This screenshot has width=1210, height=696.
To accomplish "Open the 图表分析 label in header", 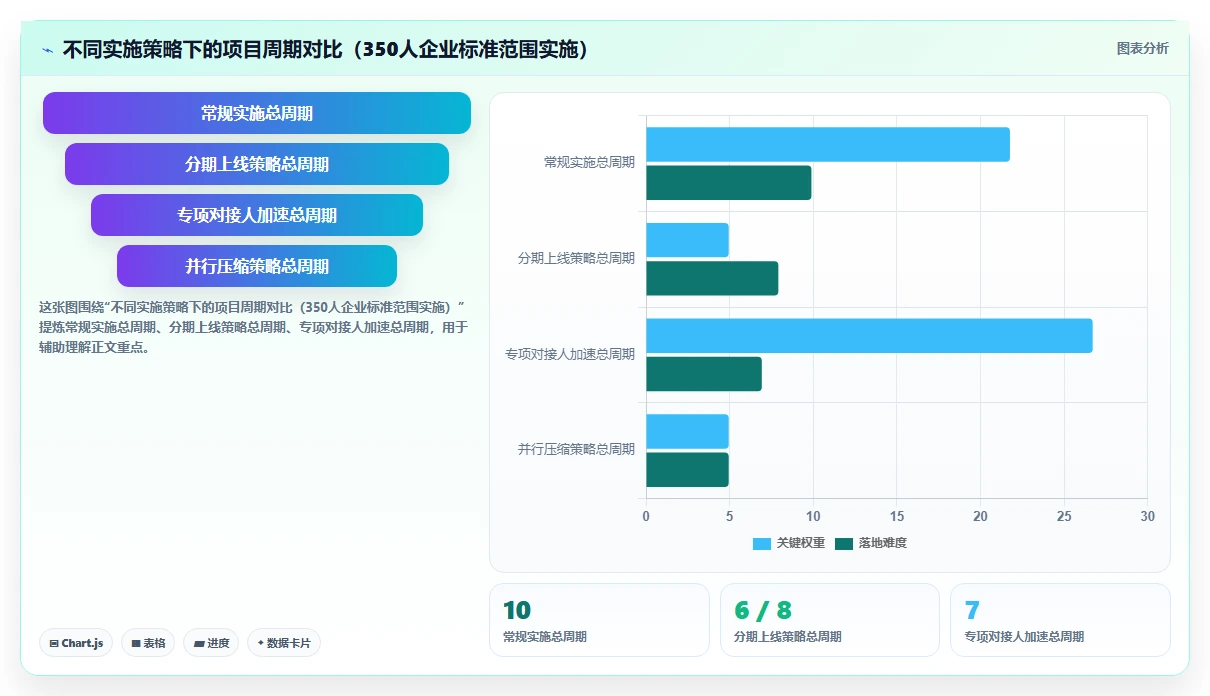I will 1142,48.
